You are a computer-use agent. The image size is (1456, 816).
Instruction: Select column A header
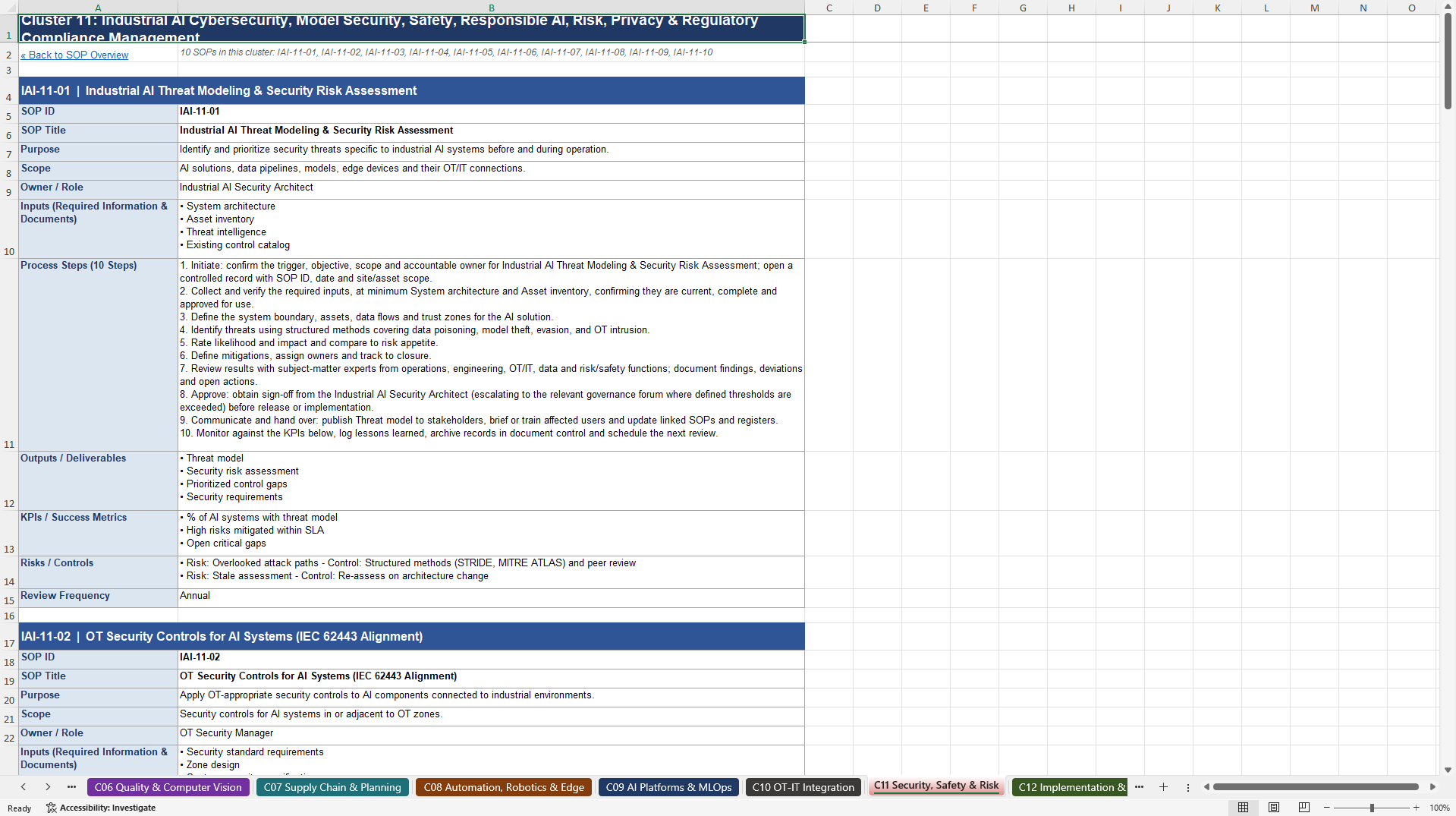click(98, 8)
